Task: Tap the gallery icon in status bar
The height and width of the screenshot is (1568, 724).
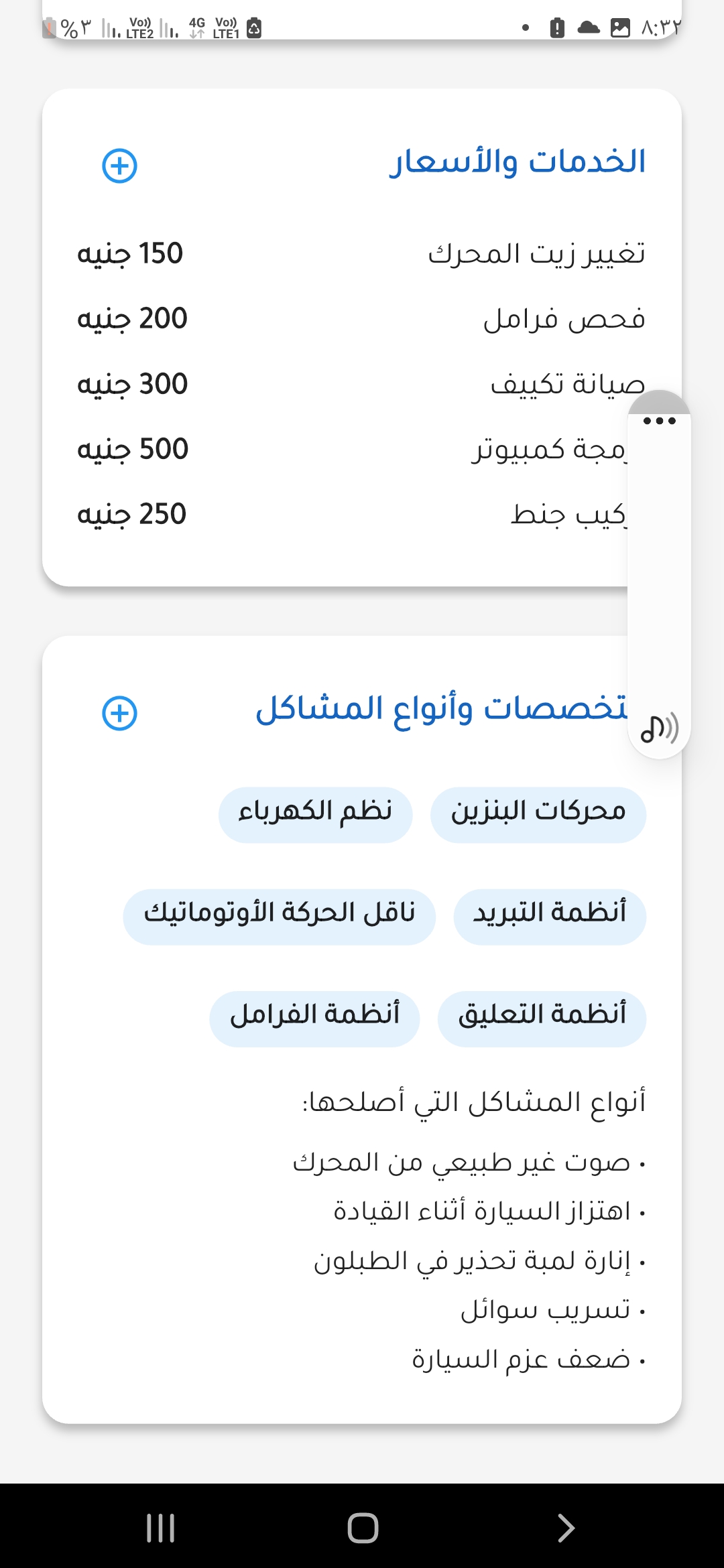Action: pyautogui.click(x=620, y=27)
